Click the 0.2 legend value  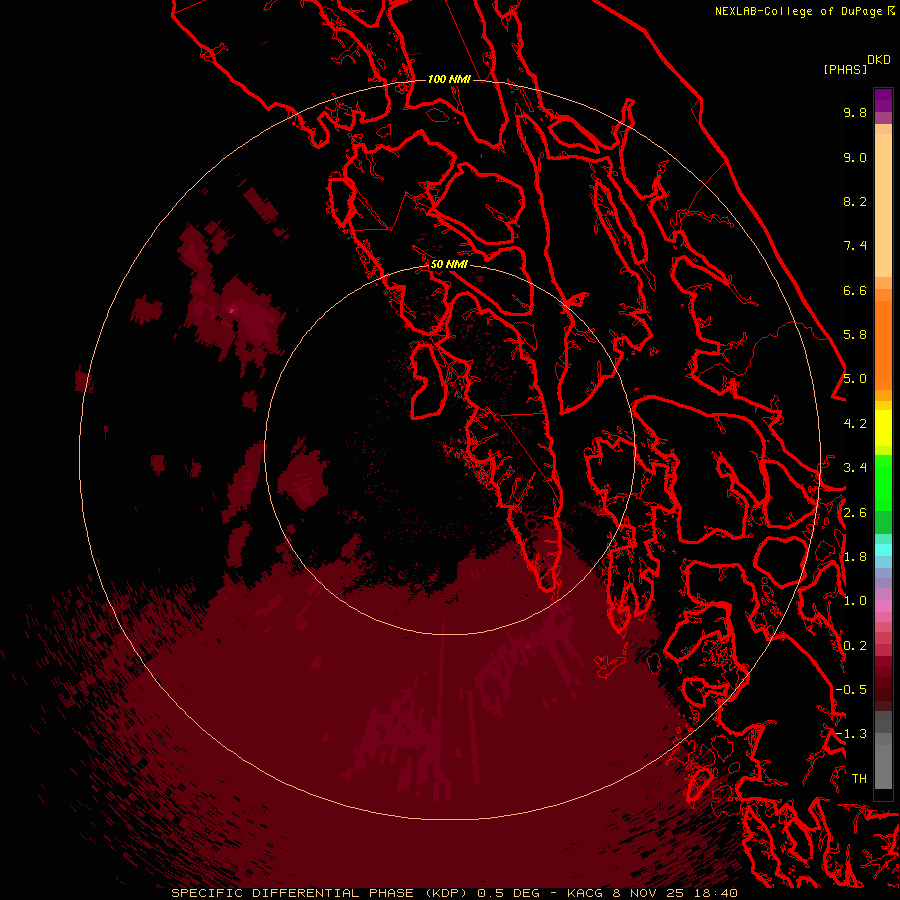(x=855, y=646)
